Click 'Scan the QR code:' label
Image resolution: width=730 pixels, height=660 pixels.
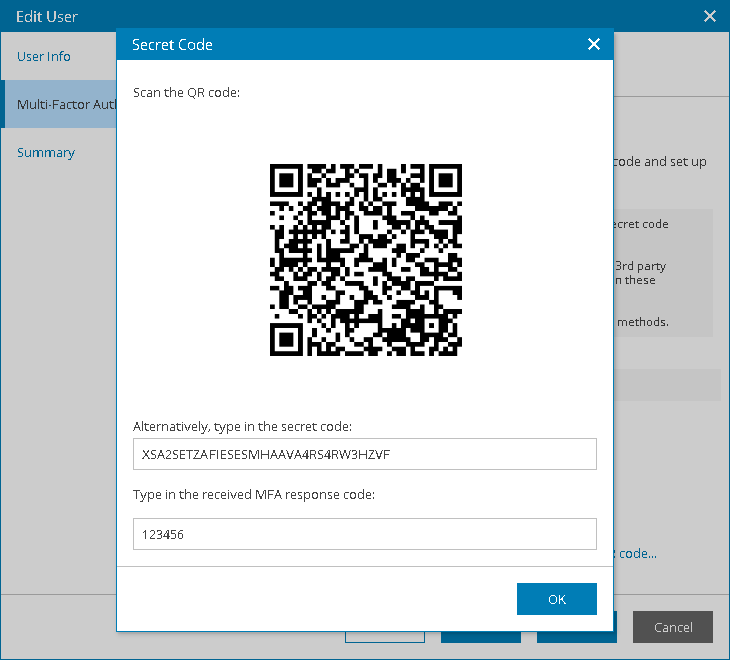[x=186, y=93]
